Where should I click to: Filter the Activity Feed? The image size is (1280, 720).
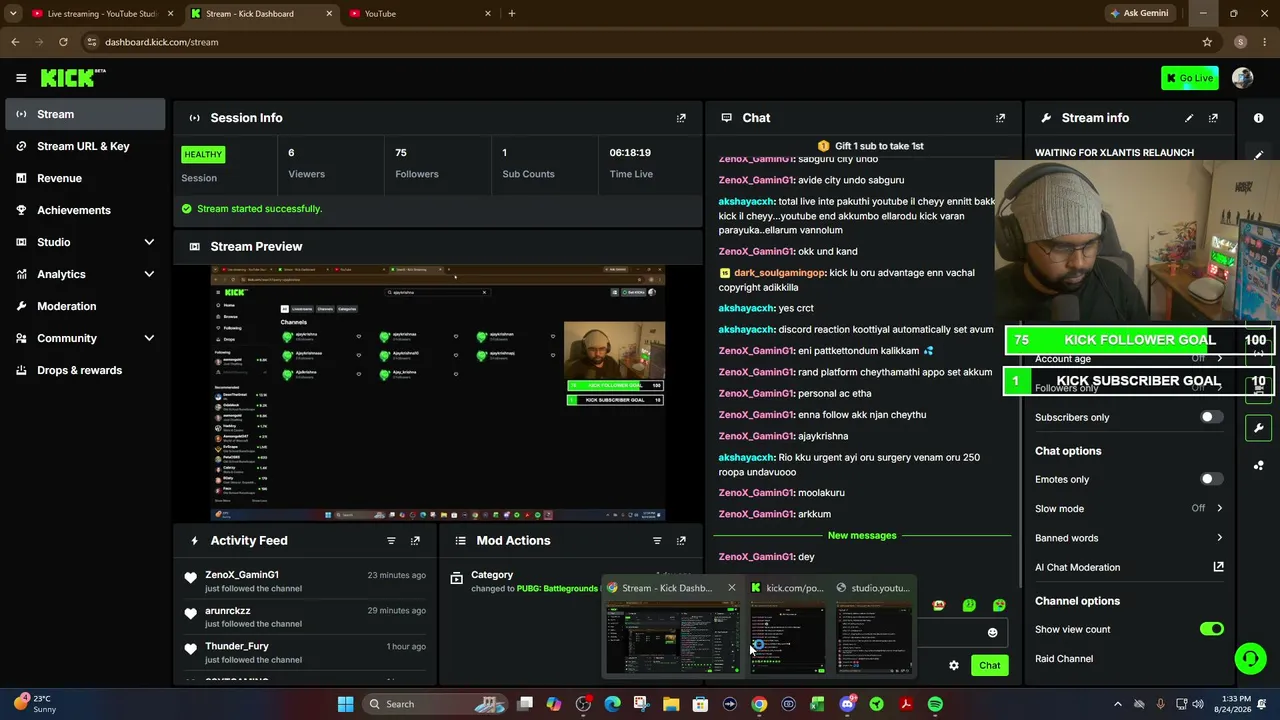pos(391,541)
